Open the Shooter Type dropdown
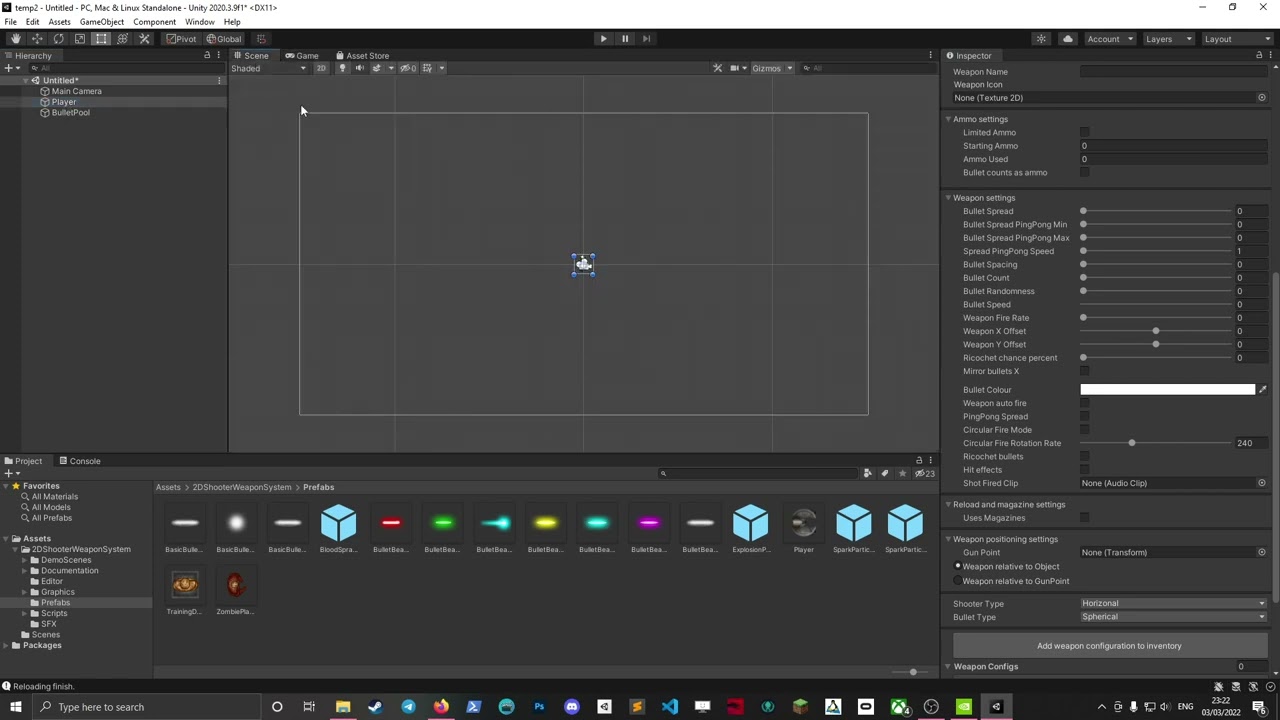1280x720 pixels. (1173, 603)
